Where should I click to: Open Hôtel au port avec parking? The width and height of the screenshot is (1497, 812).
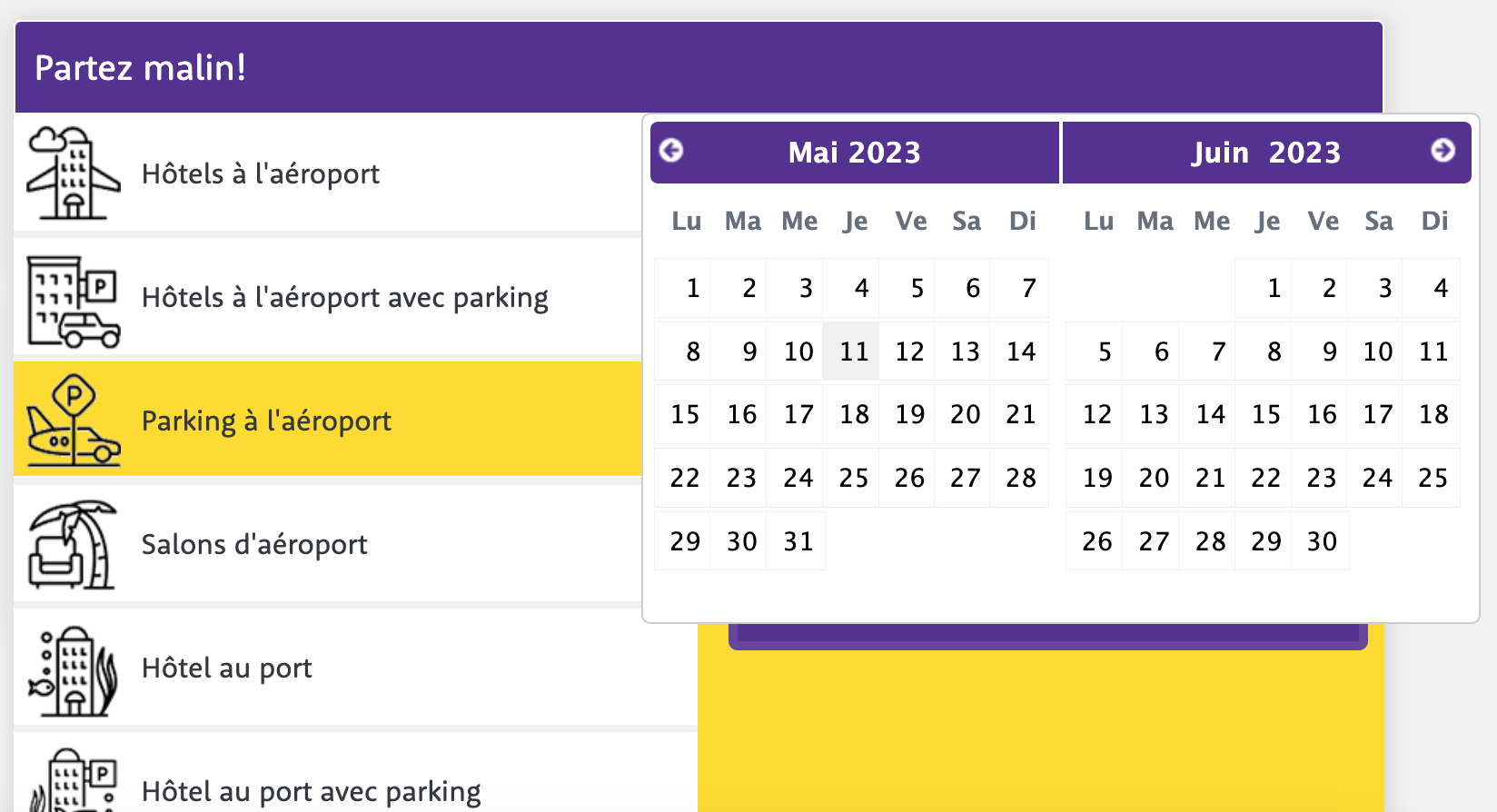(312, 791)
